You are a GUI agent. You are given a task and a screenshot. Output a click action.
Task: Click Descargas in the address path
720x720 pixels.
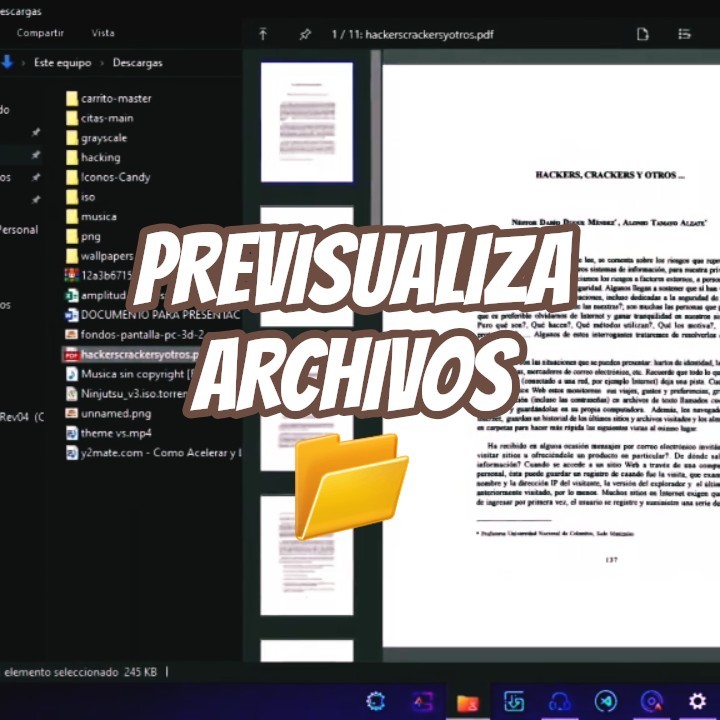tap(138, 63)
